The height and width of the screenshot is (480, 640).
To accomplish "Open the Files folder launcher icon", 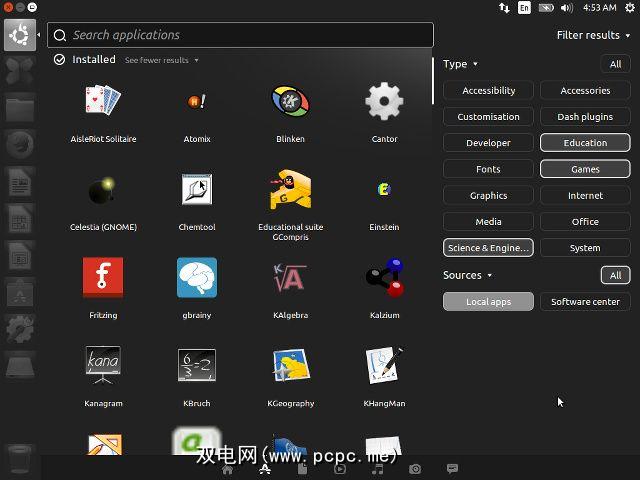I will pyautogui.click(x=20, y=108).
